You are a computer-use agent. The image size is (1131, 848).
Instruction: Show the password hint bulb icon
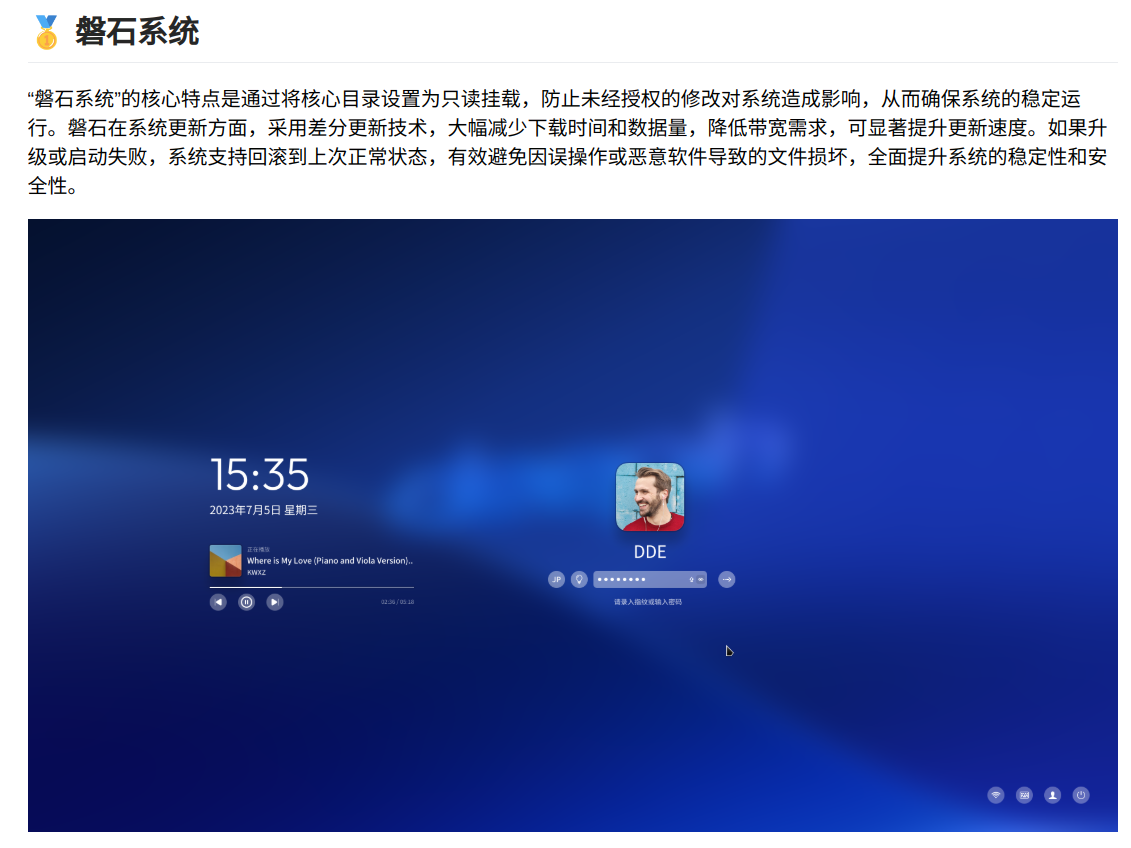[579, 580]
